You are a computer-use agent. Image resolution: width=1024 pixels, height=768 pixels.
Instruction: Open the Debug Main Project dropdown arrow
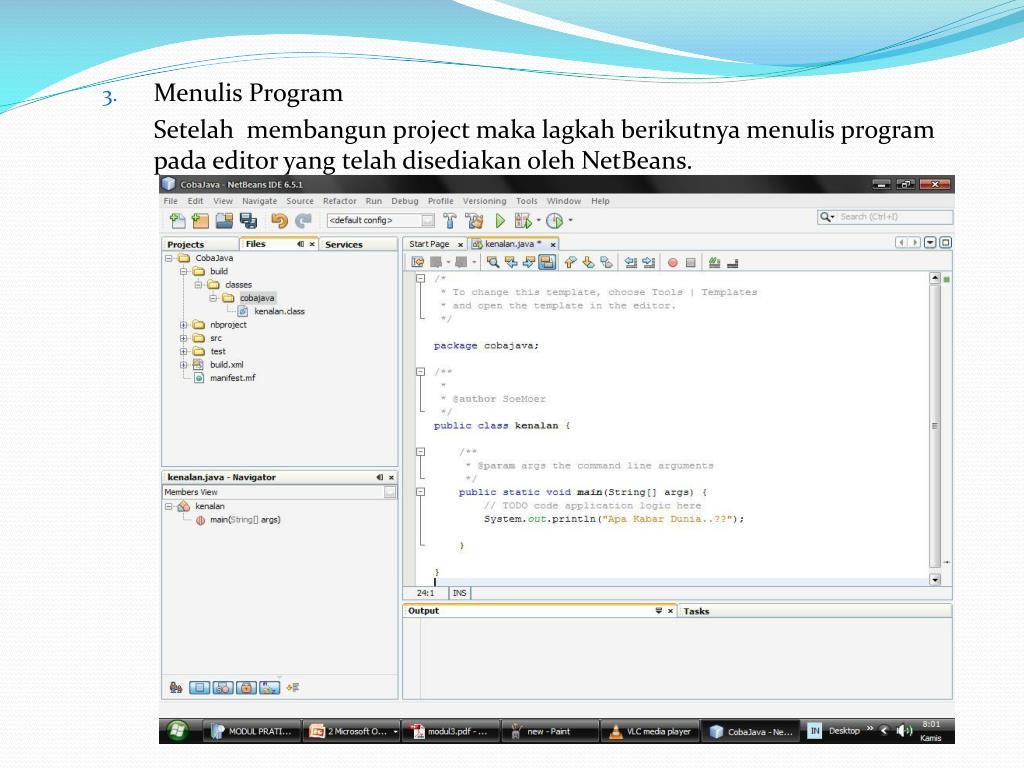tap(539, 220)
